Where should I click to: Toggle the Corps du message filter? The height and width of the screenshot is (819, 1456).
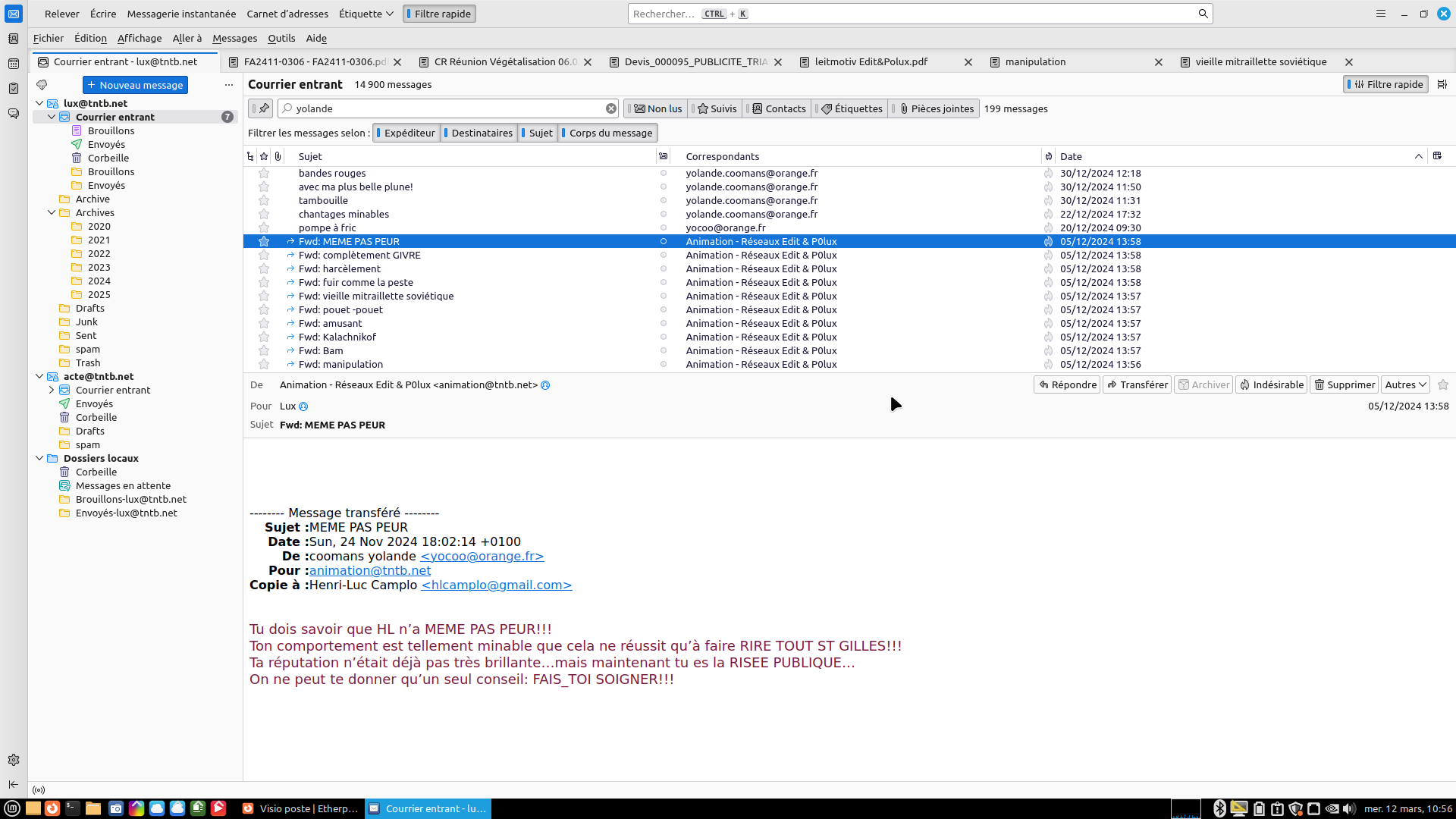[x=608, y=133]
